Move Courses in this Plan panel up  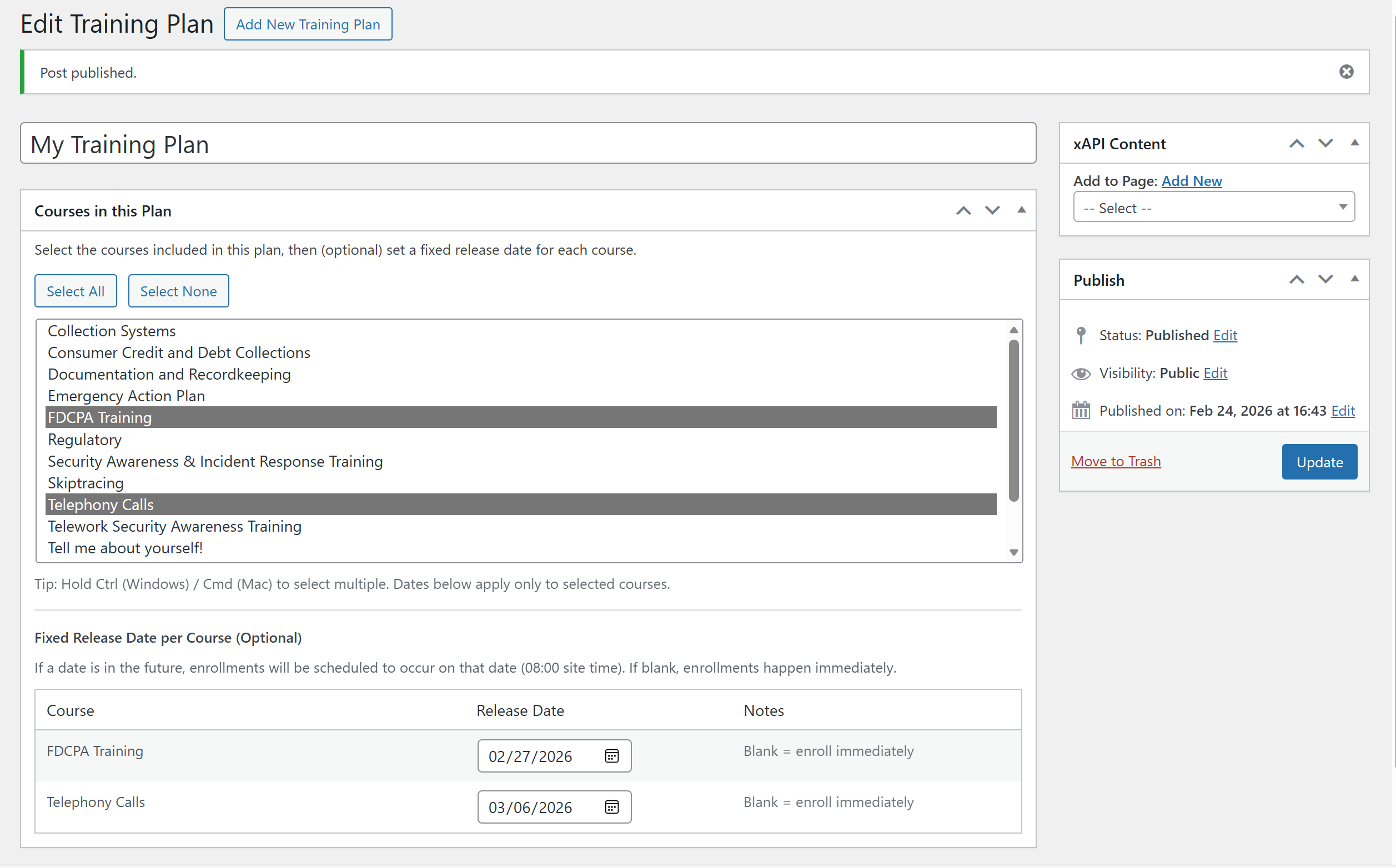point(963,211)
